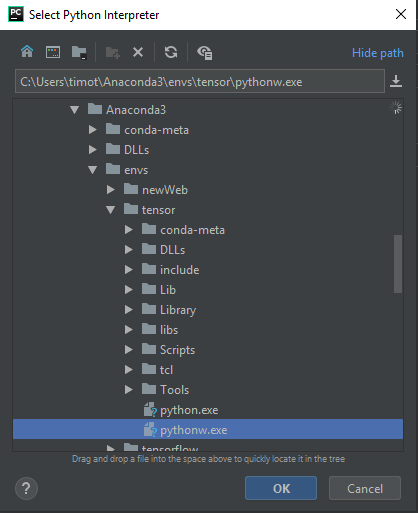
Task: Go to the Home directory icon
Action: coord(27,52)
